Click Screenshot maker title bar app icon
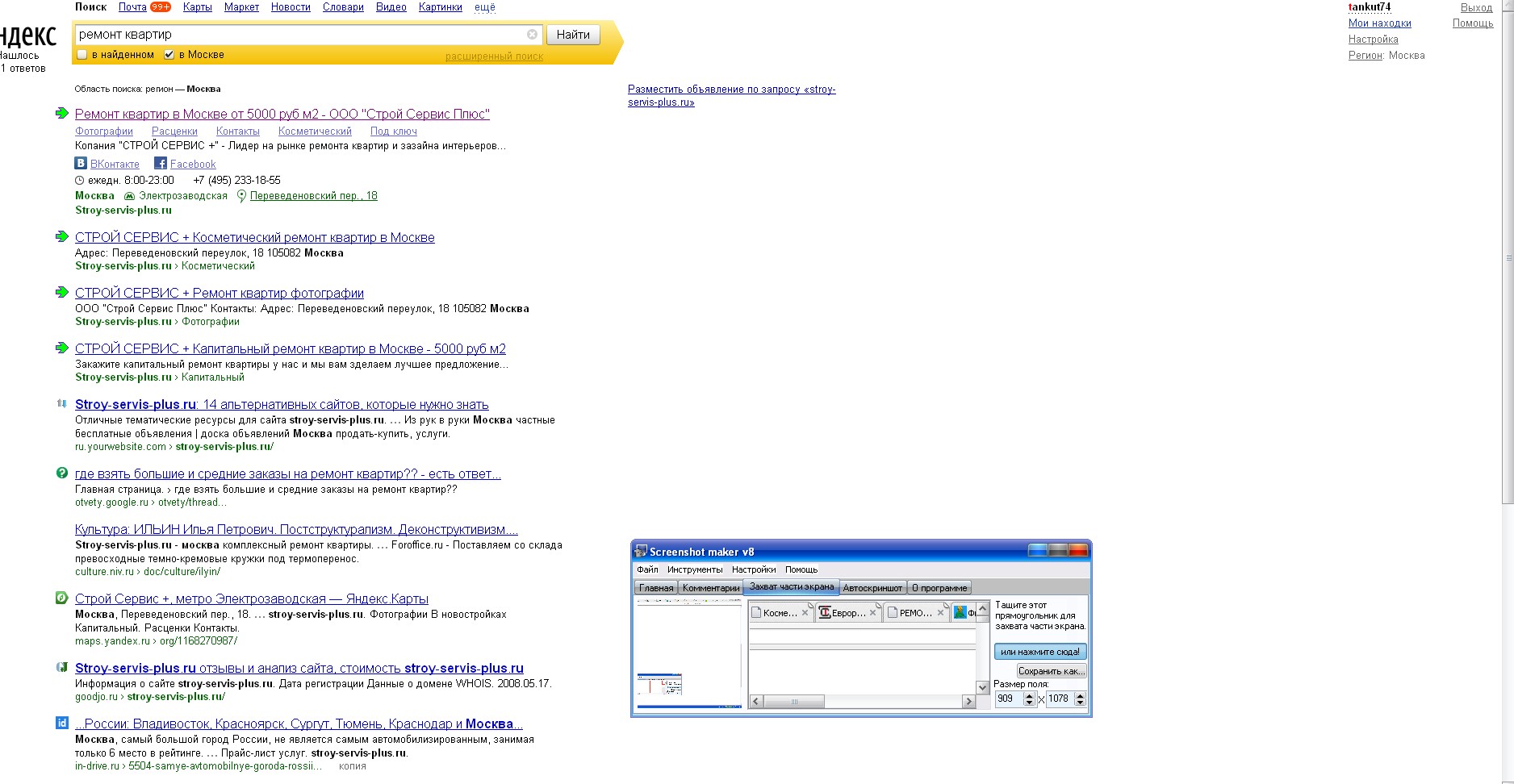This screenshot has height=784, width=1514. pos(642,552)
